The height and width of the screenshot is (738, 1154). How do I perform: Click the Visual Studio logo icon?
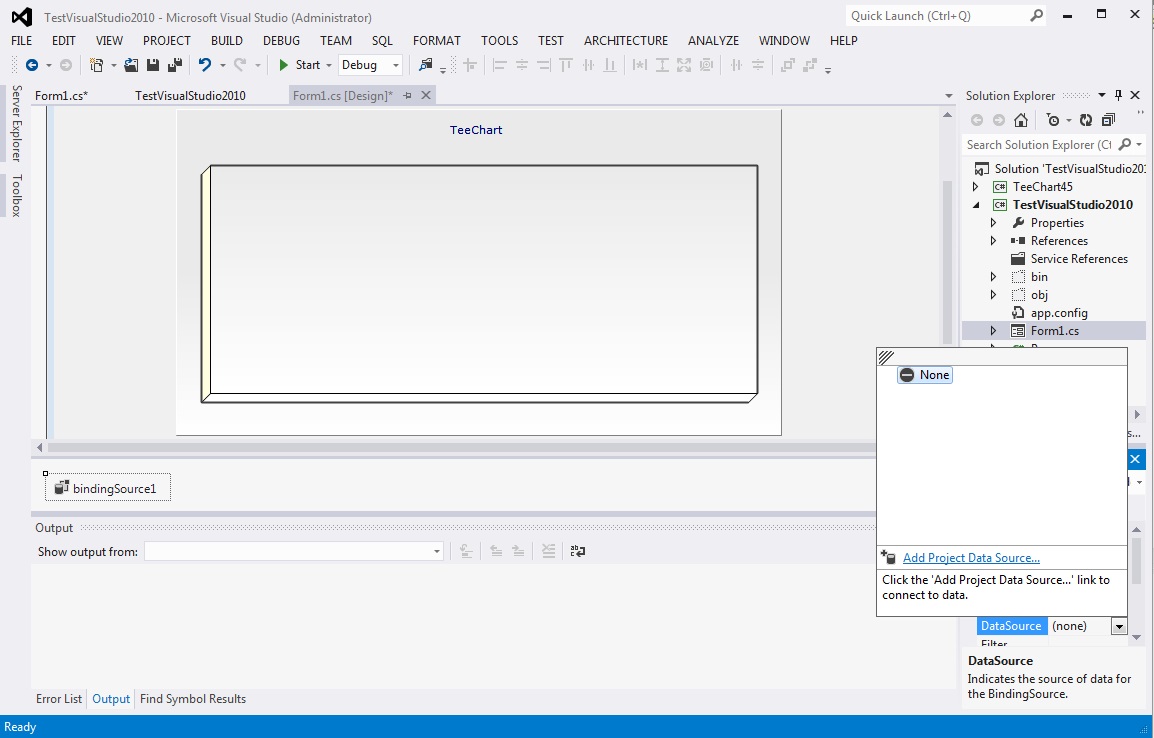click(22, 16)
